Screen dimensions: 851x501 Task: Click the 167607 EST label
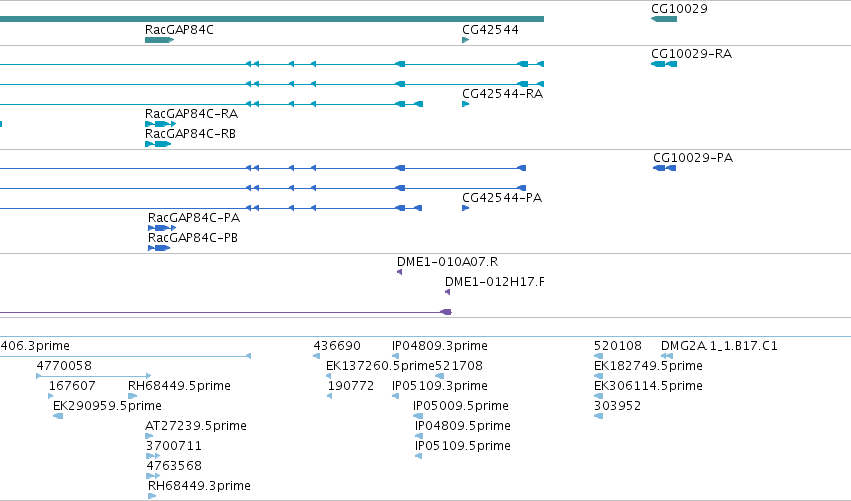[72, 386]
